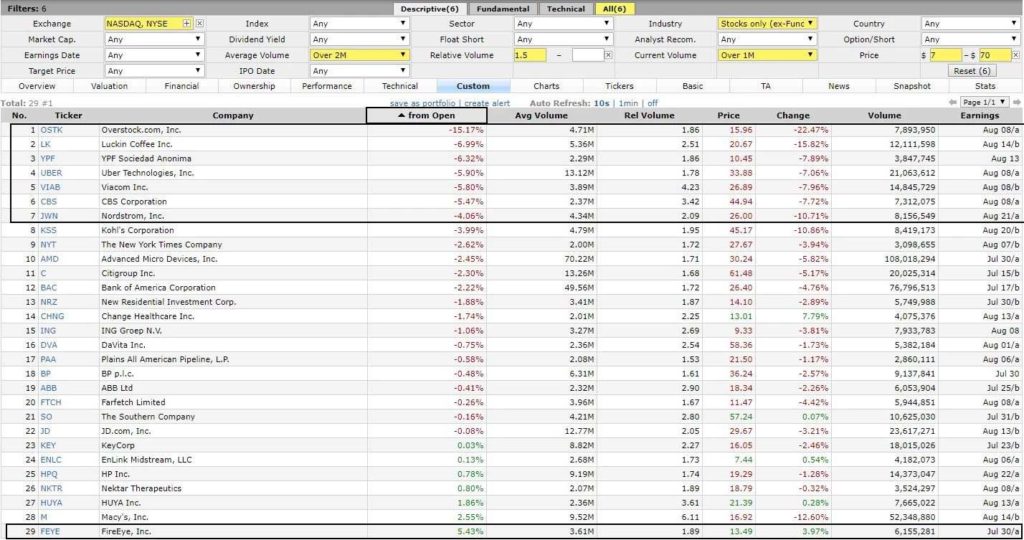Open the Float Short dropdown
Screen dimensions: 1024x540
tap(564, 39)
